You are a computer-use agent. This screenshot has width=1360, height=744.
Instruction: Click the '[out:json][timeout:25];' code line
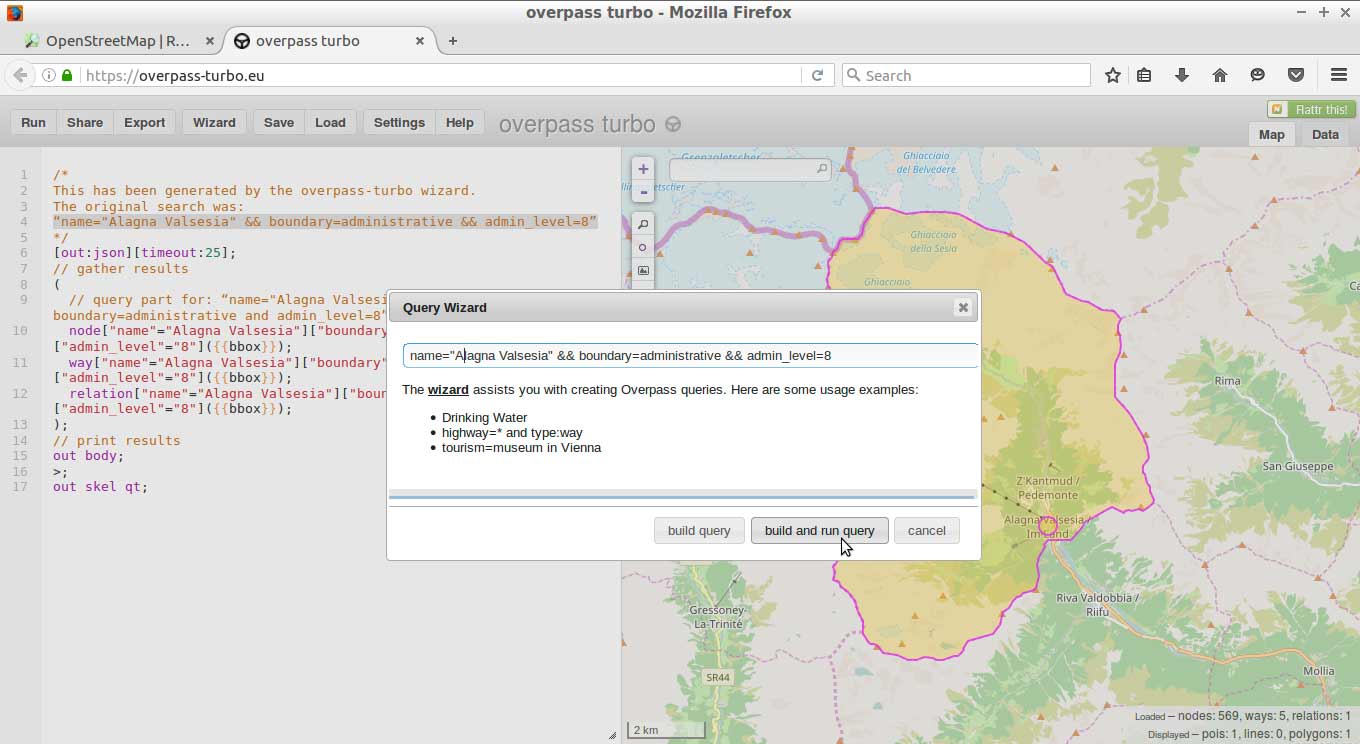pos(144,252)
